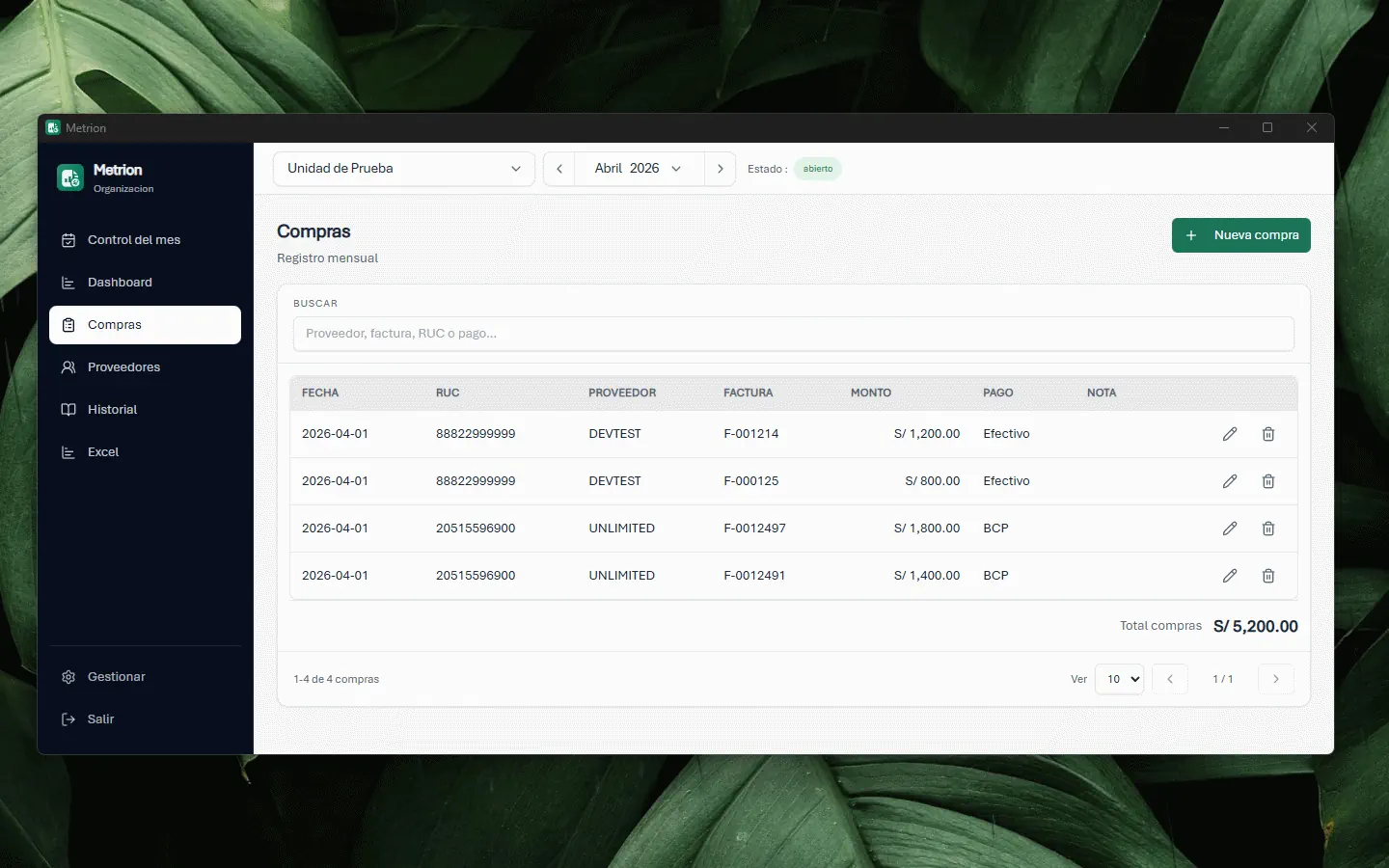Screen dimensions: 1389x868
Task: Delete the F-0012497 purchase row
Action: click(x=1268, y=529)
